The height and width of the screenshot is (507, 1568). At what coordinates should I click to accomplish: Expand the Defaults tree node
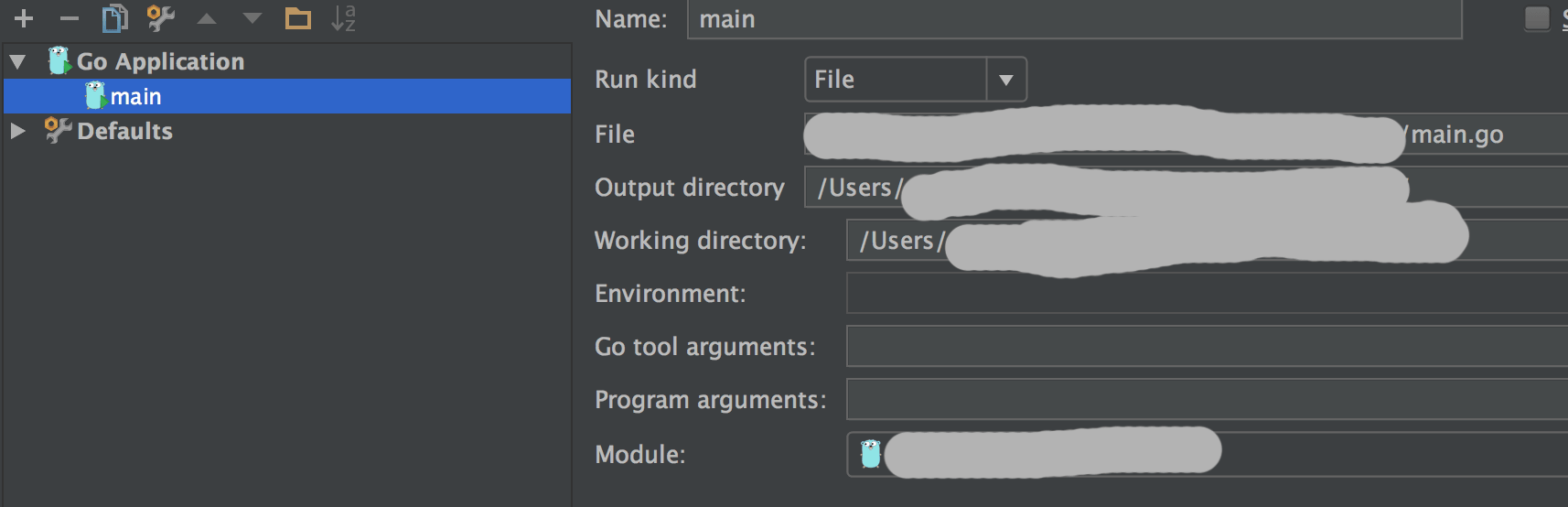17,131
